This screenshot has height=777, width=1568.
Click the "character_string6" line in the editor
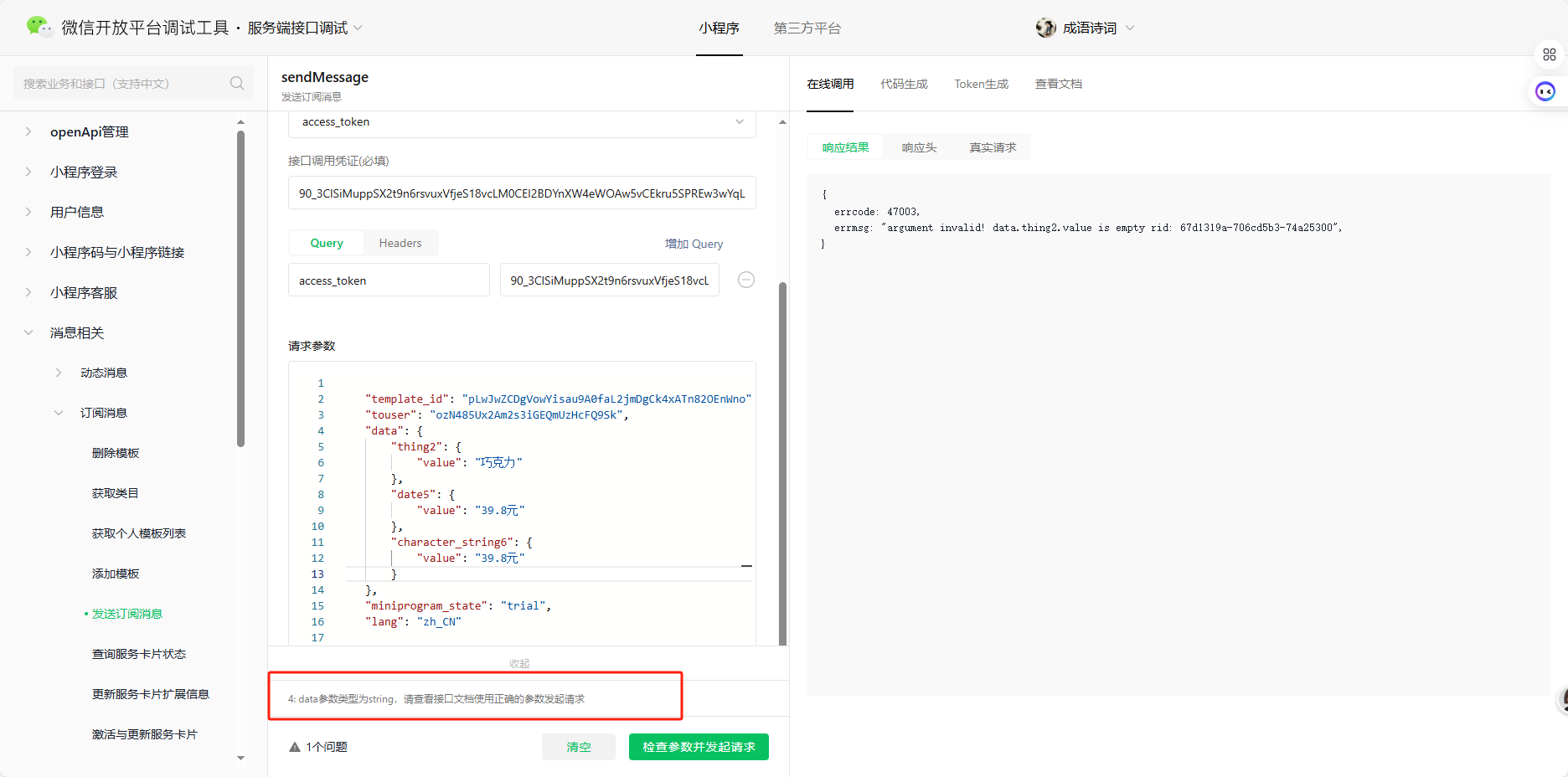point(462,542)
